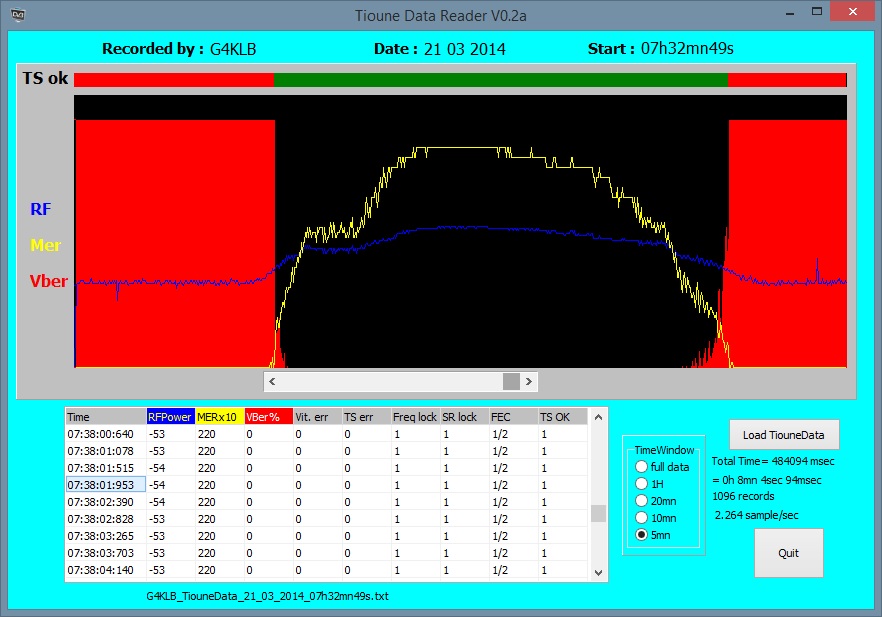Select the 07:38:01:078 time cell
The height and width of the screenshot is (617, 882).
point(106,451)
